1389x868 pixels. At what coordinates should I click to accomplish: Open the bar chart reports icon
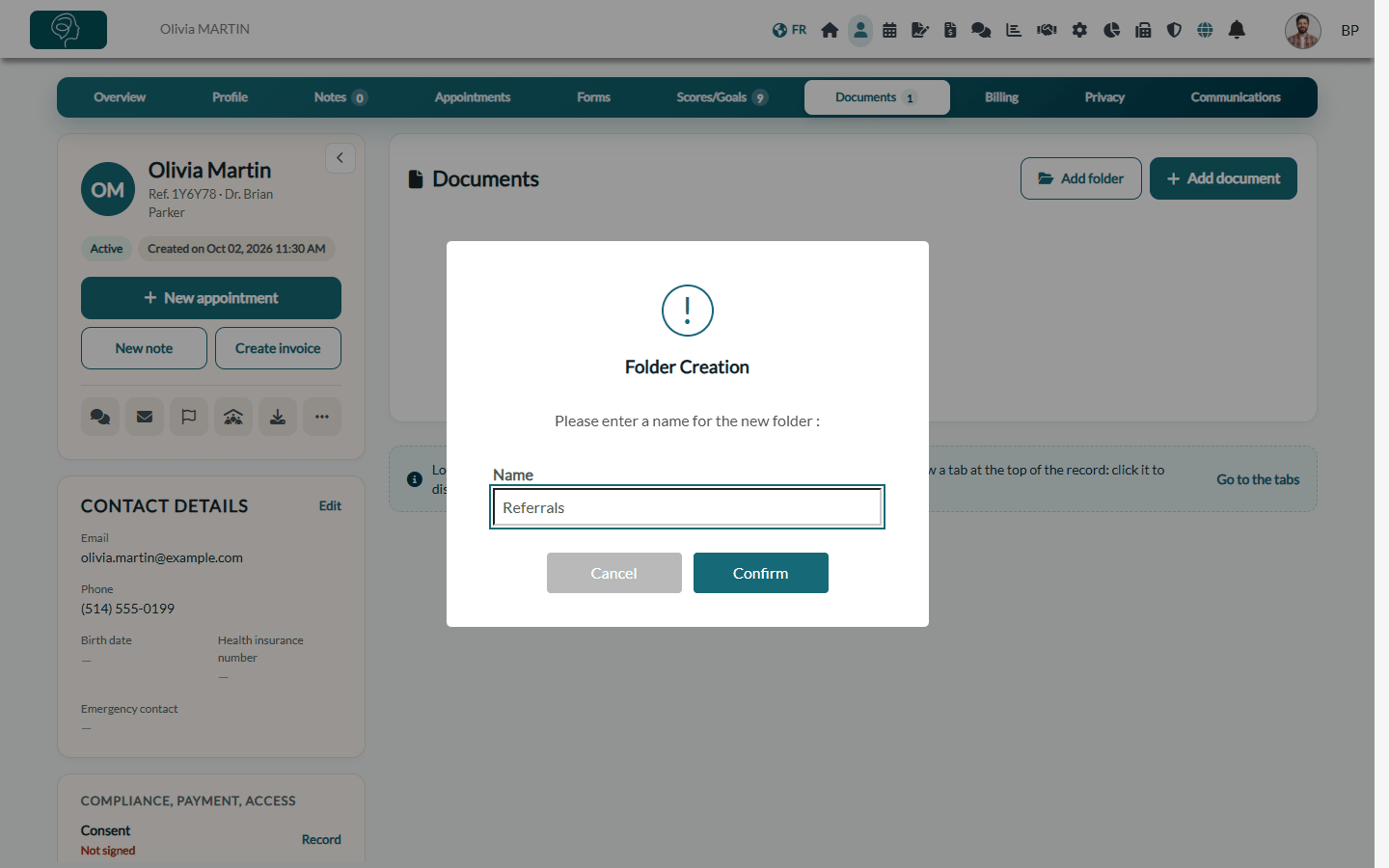(x=1014, y=30)
